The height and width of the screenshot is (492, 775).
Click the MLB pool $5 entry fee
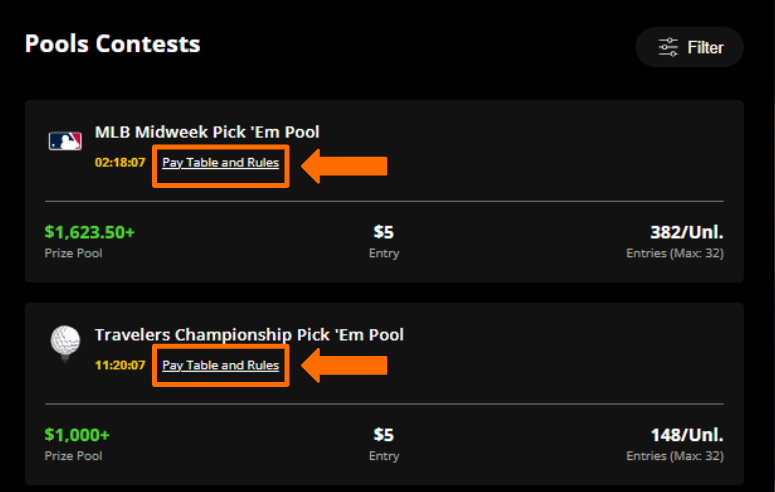tap(384, 232)
